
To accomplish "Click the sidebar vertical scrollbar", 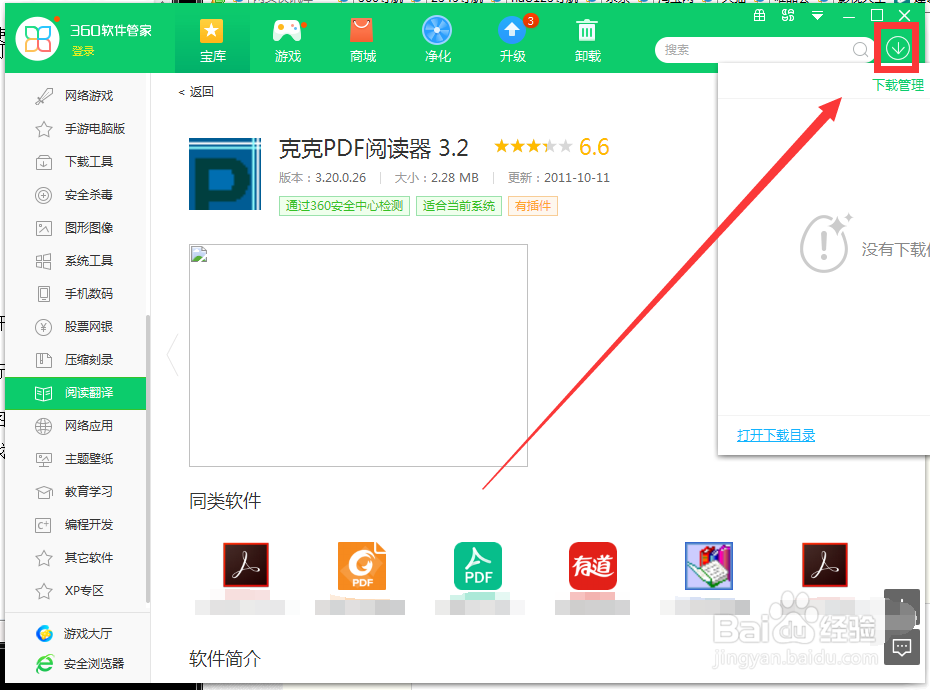I will (148, 458).
